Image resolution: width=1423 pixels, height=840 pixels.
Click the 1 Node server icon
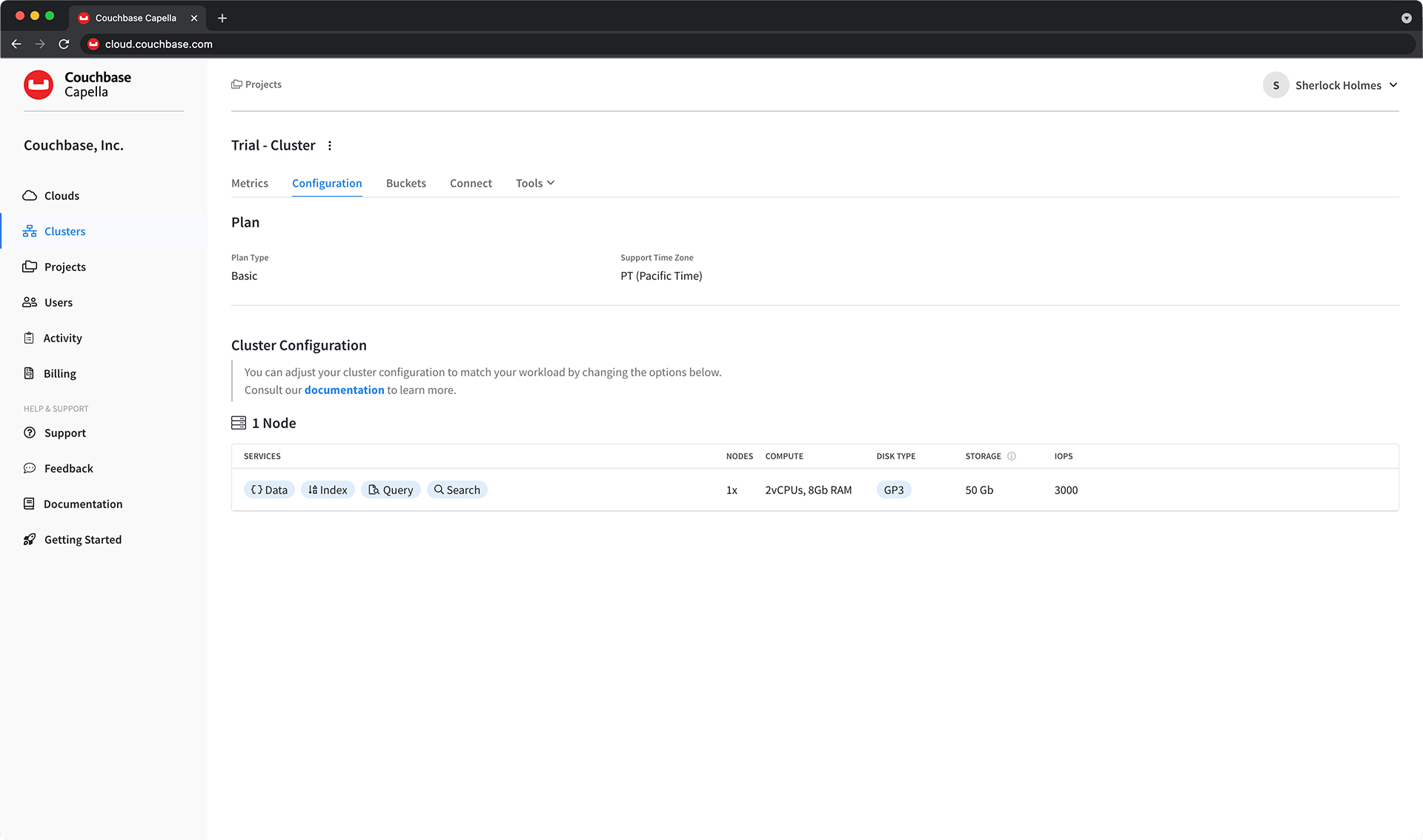click(x=239, y=423)
